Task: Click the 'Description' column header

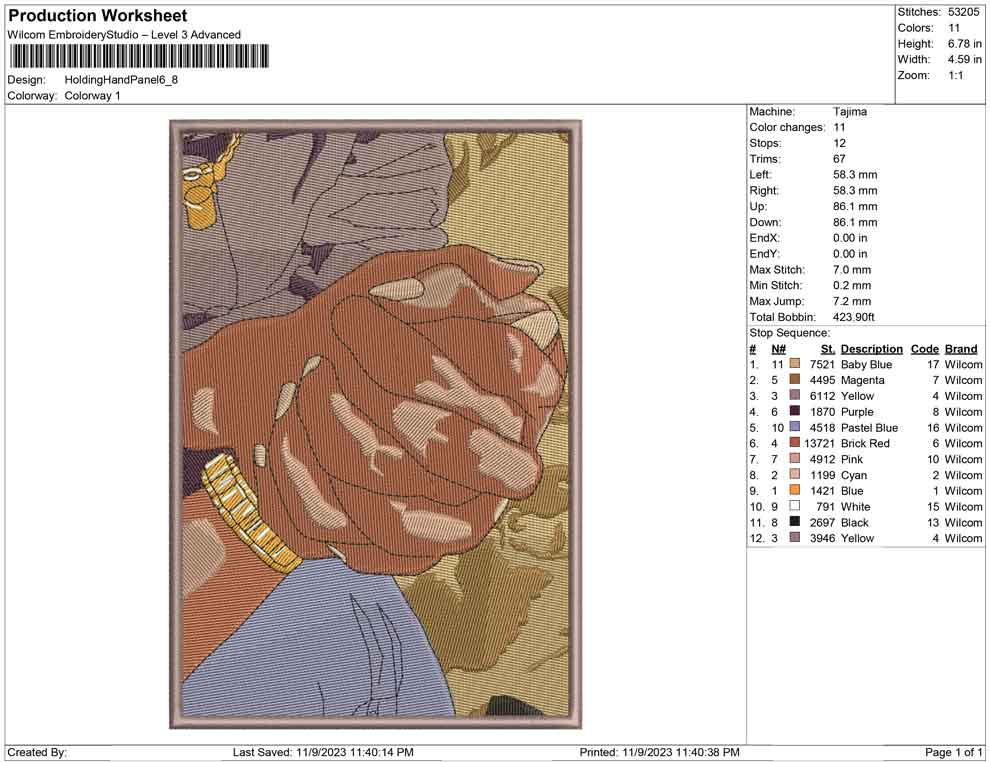Action: click(x=872, y=348)
